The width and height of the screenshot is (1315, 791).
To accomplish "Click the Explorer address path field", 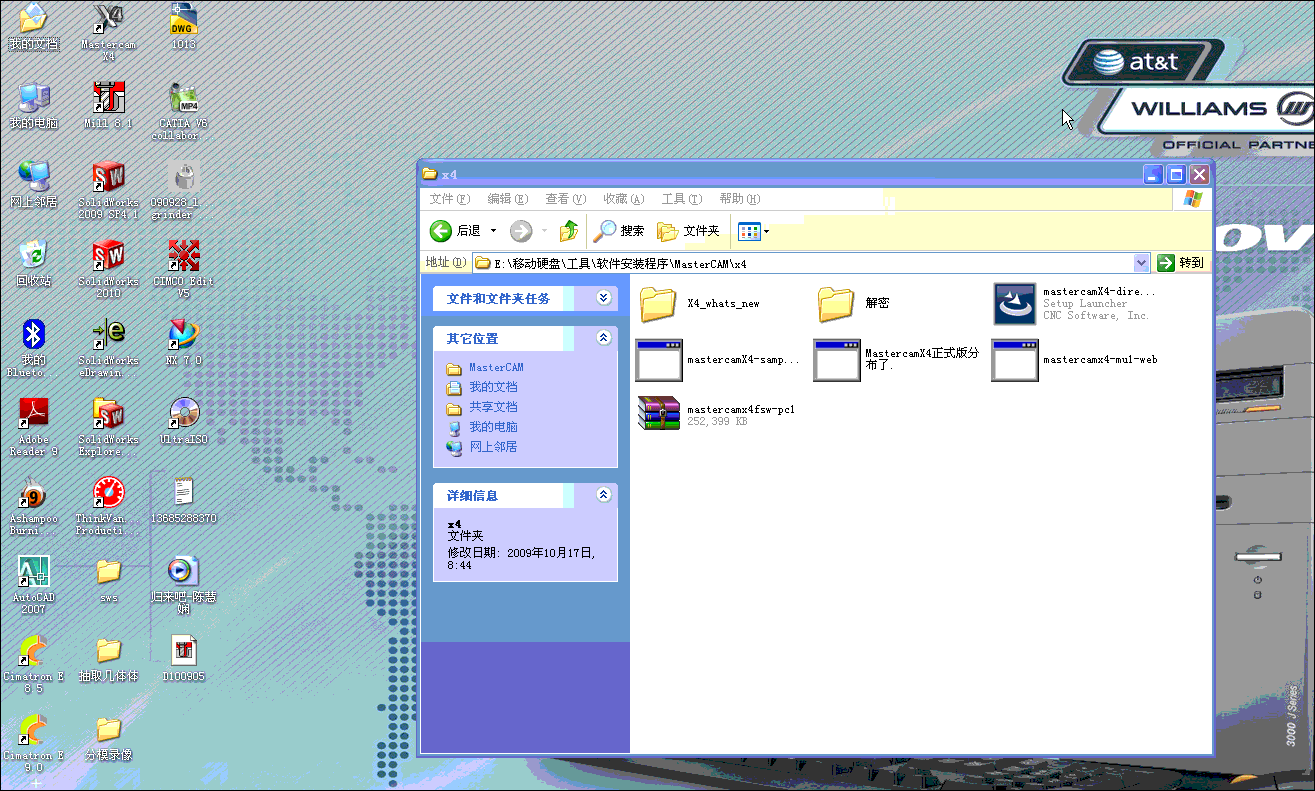I will (x=811, y=263).
